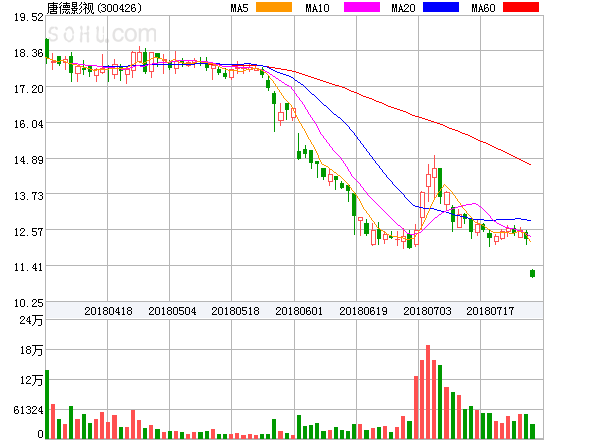Screen dimensions: 600x440
Task: Click the MA10 legend label
Action: [x=317, y=8]
